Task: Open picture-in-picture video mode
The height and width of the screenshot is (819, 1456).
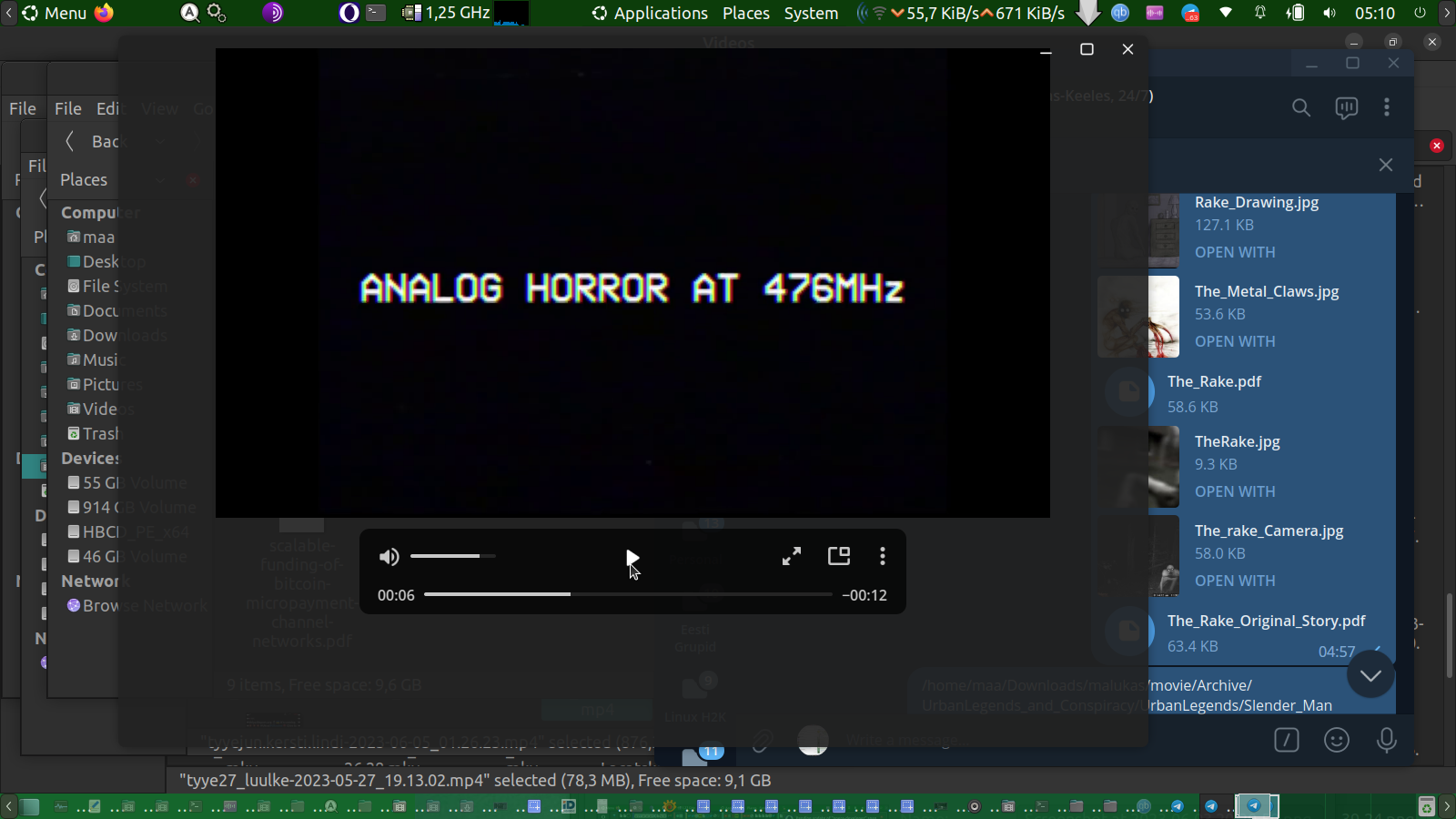Action: (x=839, y=556)
